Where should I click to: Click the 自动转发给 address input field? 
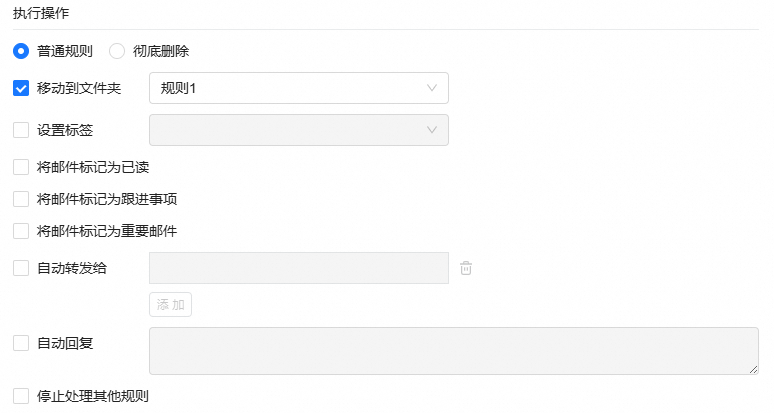tap(298, 268)
